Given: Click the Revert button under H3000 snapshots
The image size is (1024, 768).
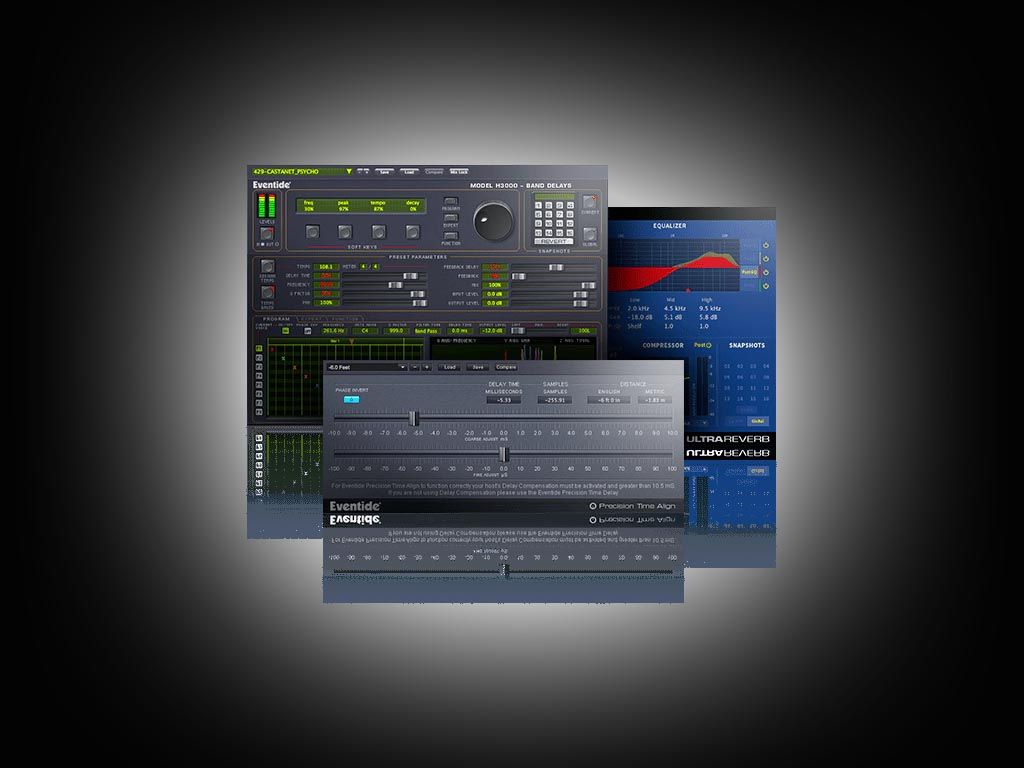Looking at the screenshot, I should coord(554,242).
